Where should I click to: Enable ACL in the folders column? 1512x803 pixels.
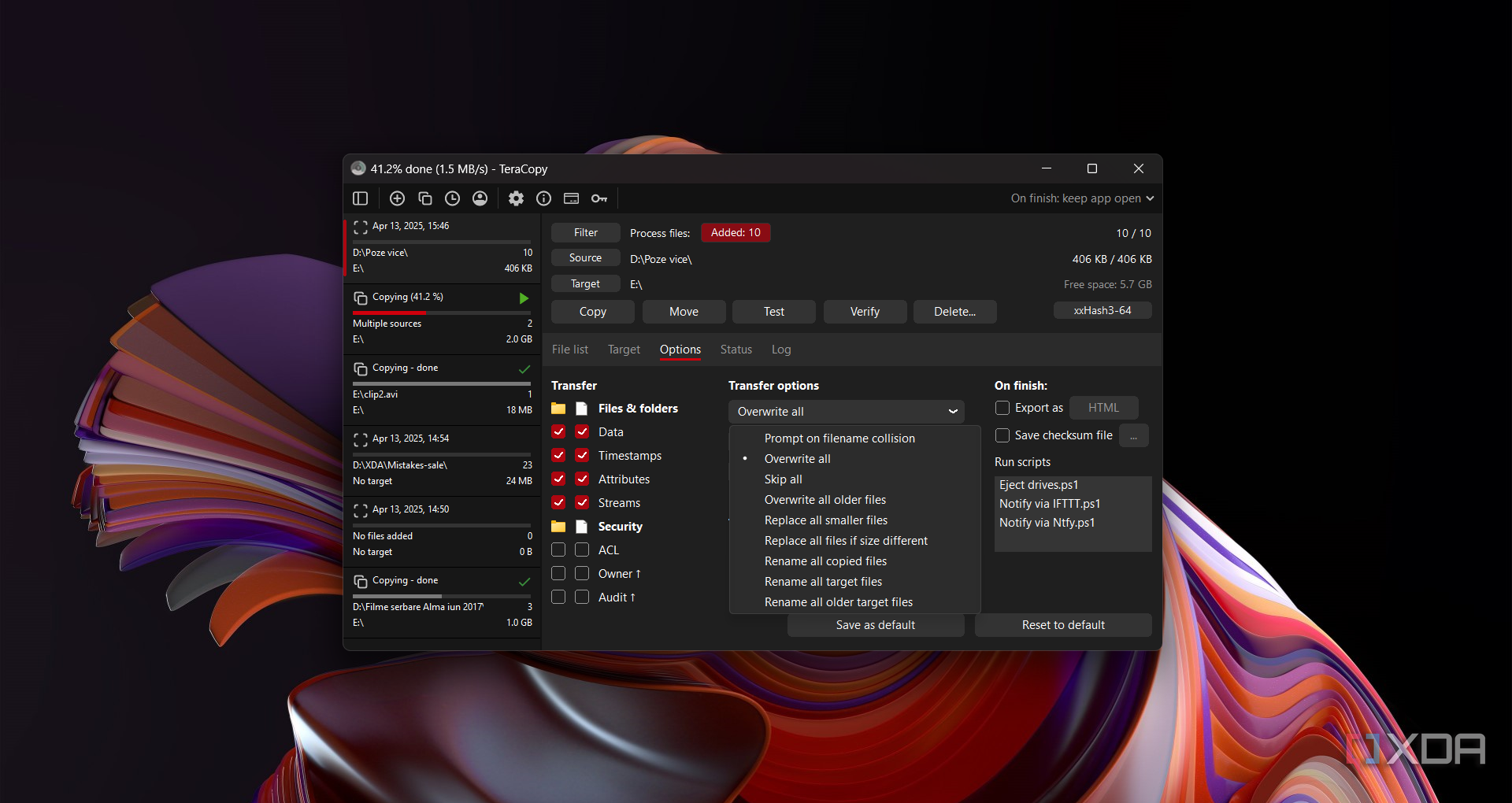(558, 550)
